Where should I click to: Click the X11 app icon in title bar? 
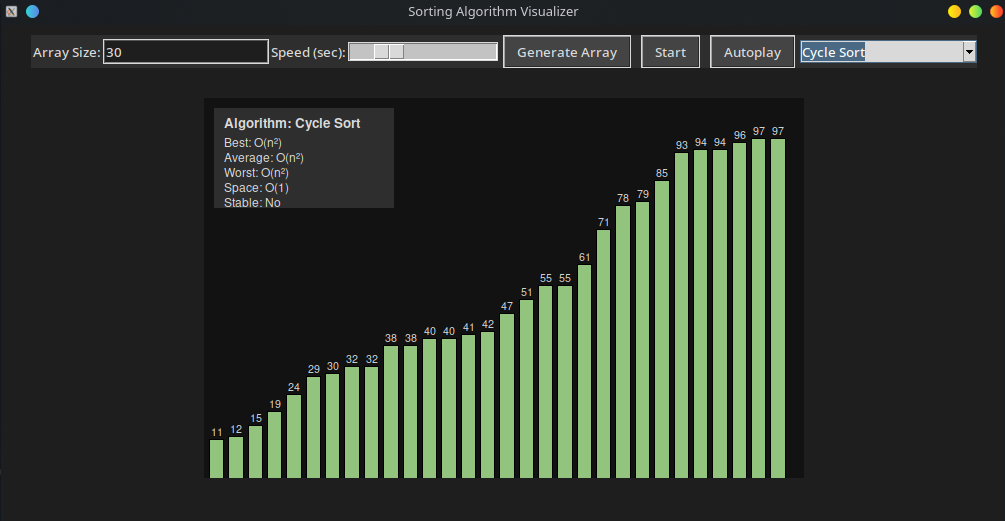[x=12, y=12]
